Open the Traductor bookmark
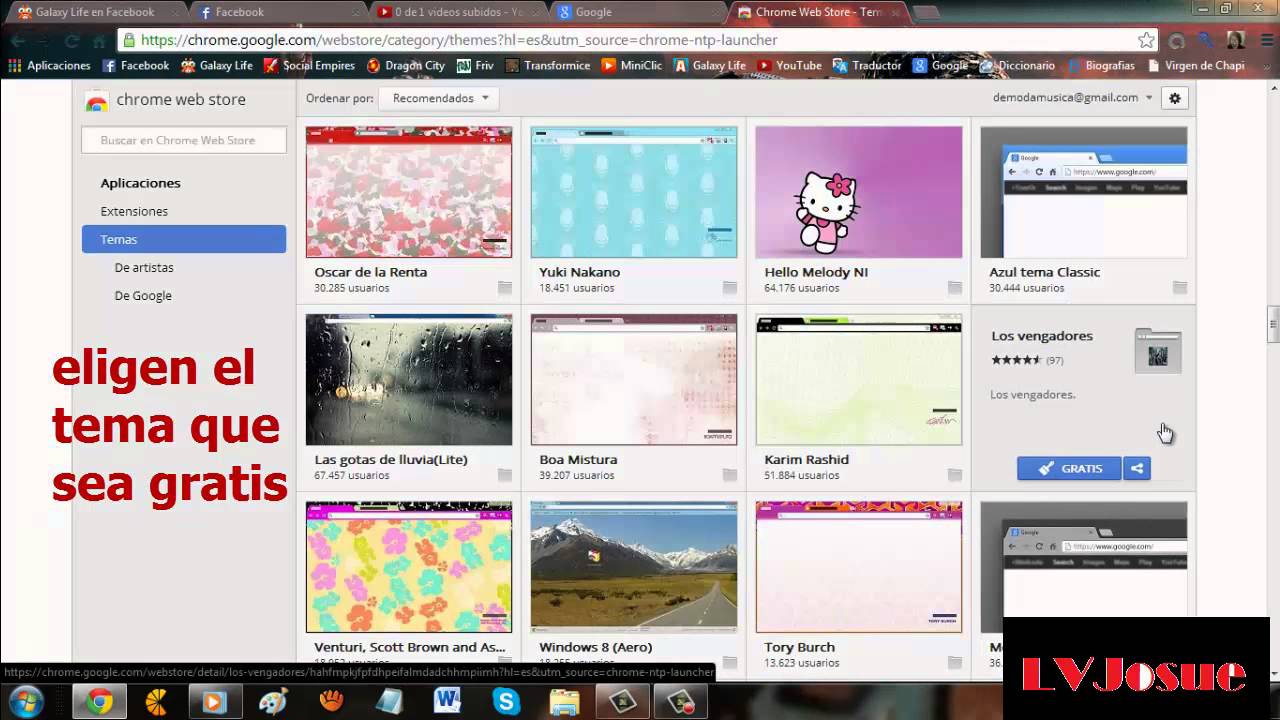The width and height of the screenshot is (1280, 720). tap(867, 66)
